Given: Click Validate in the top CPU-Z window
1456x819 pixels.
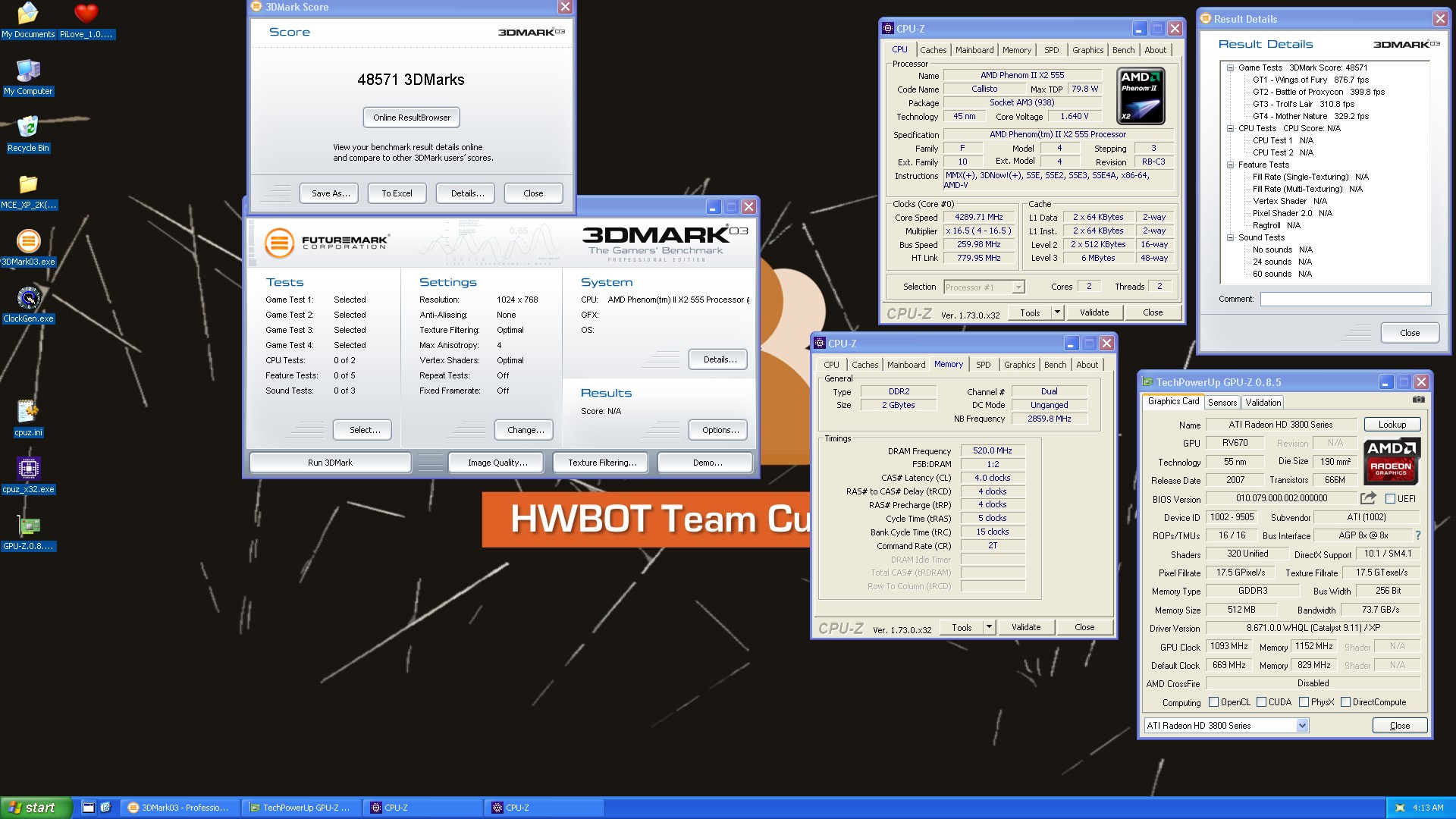Looking at the screenshot, I should (x=1094, y=312).
